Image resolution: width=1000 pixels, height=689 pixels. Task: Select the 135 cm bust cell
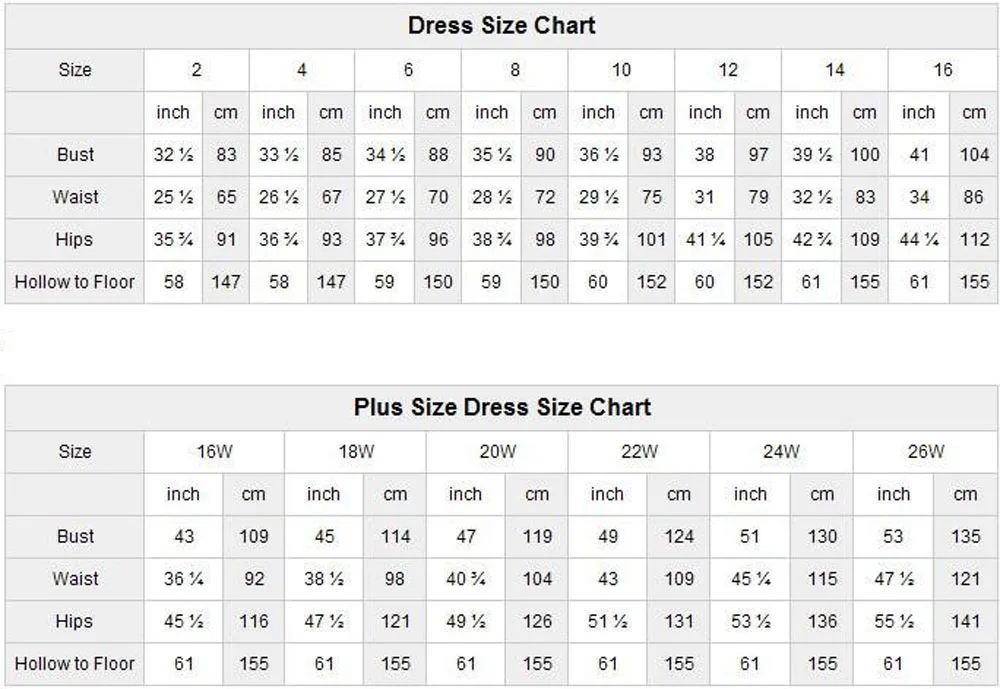965,536
